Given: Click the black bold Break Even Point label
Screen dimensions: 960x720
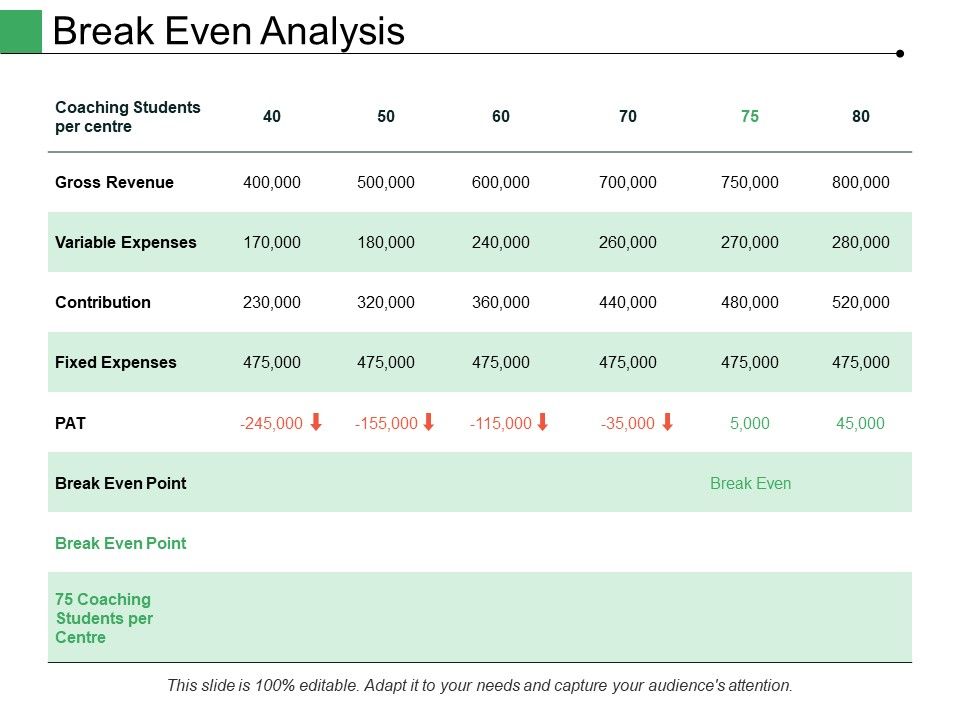Looking at the screenshot, I should pos(121,483).
